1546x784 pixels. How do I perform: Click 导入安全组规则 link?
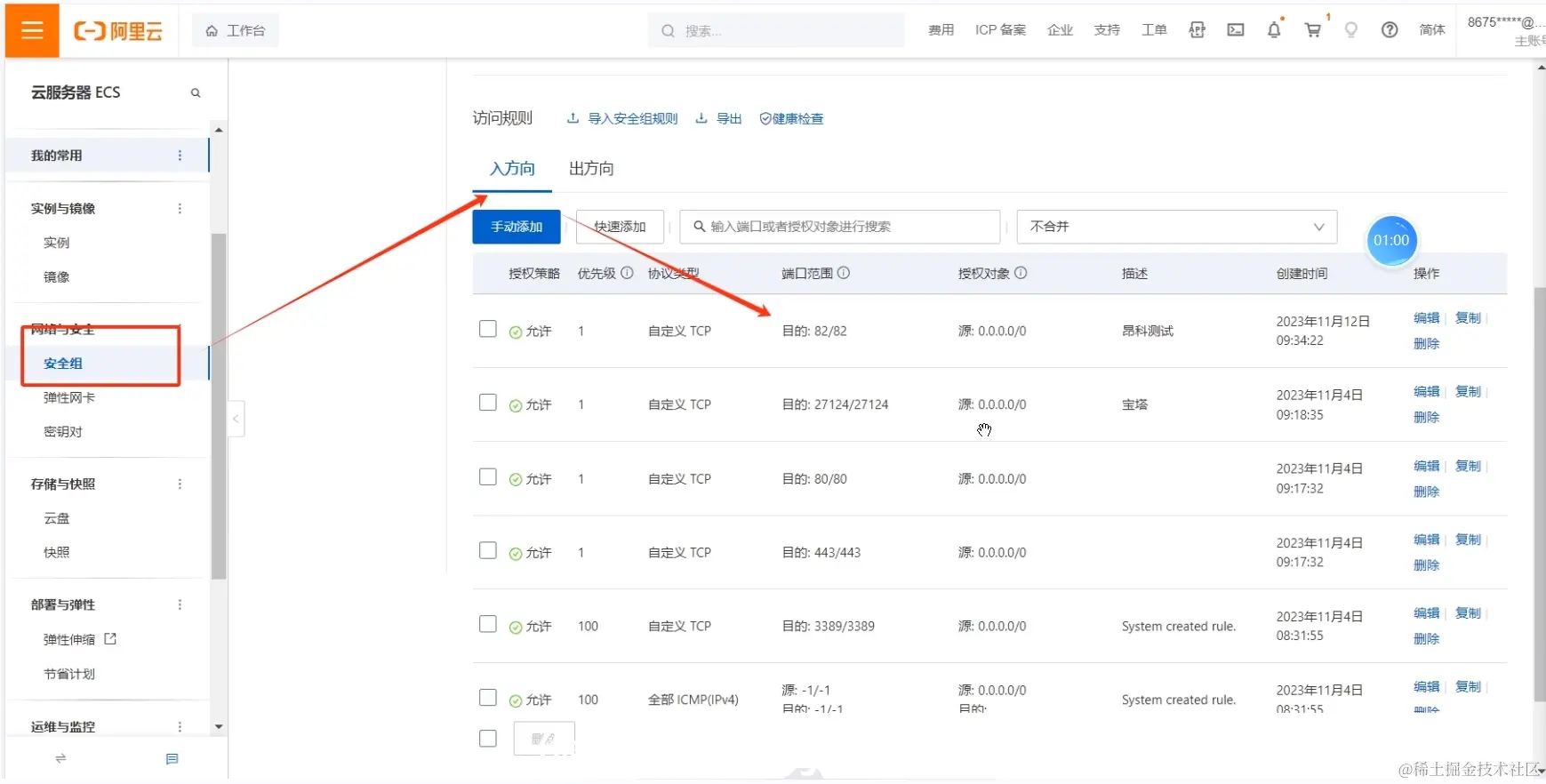pos(622,119)
